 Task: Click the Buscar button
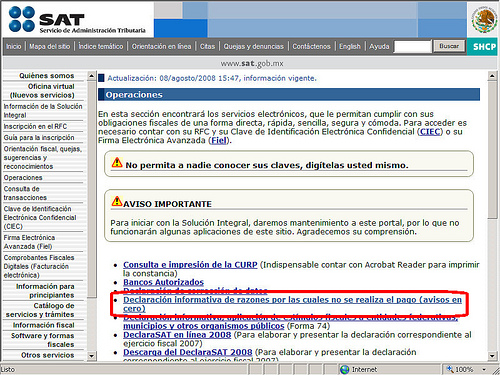(x=449, y=46)
